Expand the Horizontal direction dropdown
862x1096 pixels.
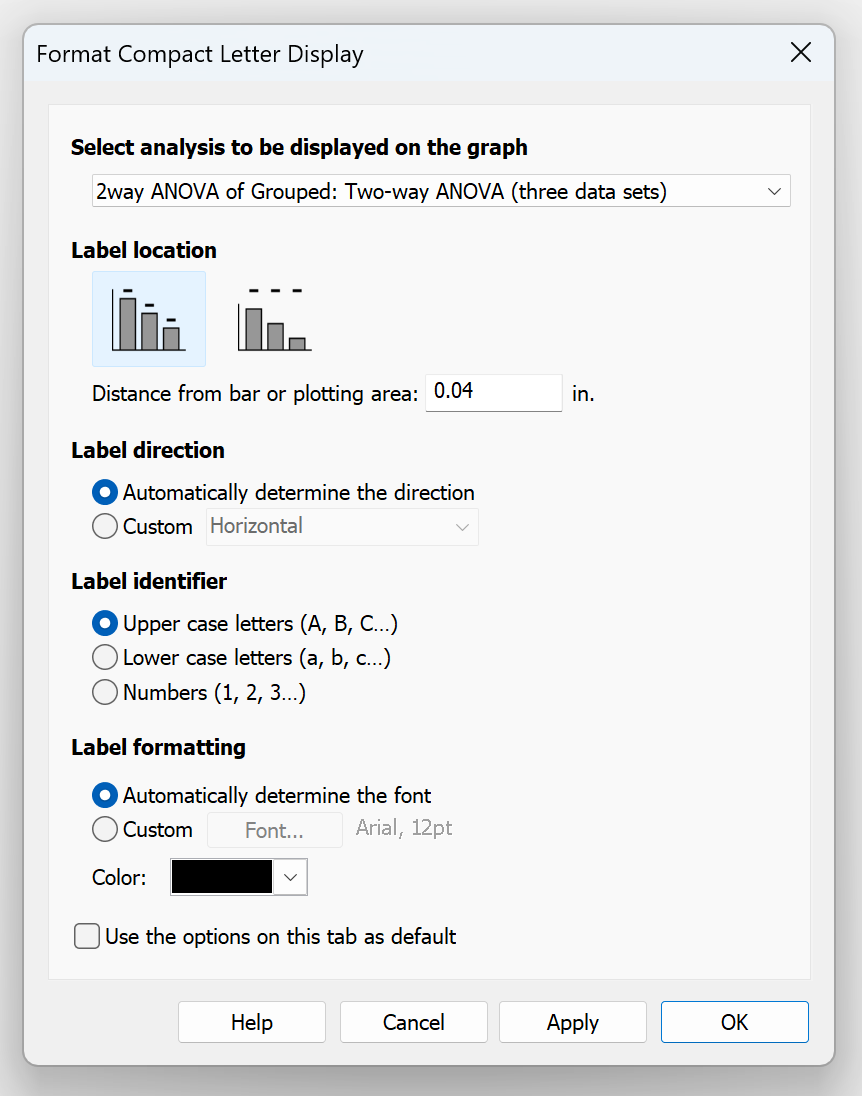click(x=461, y=526)
